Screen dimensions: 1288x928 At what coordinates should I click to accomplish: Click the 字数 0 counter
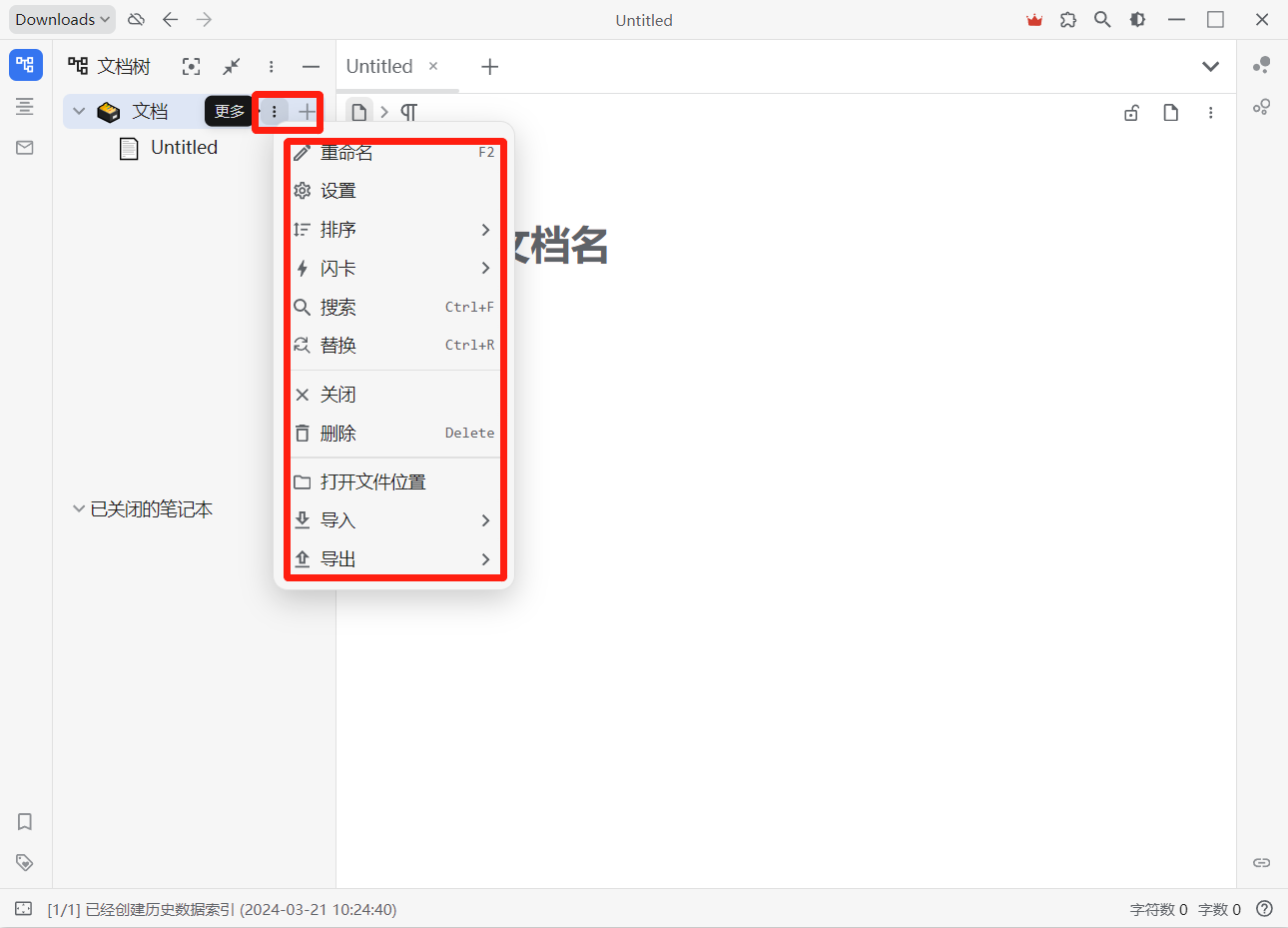click(1219, 909)
